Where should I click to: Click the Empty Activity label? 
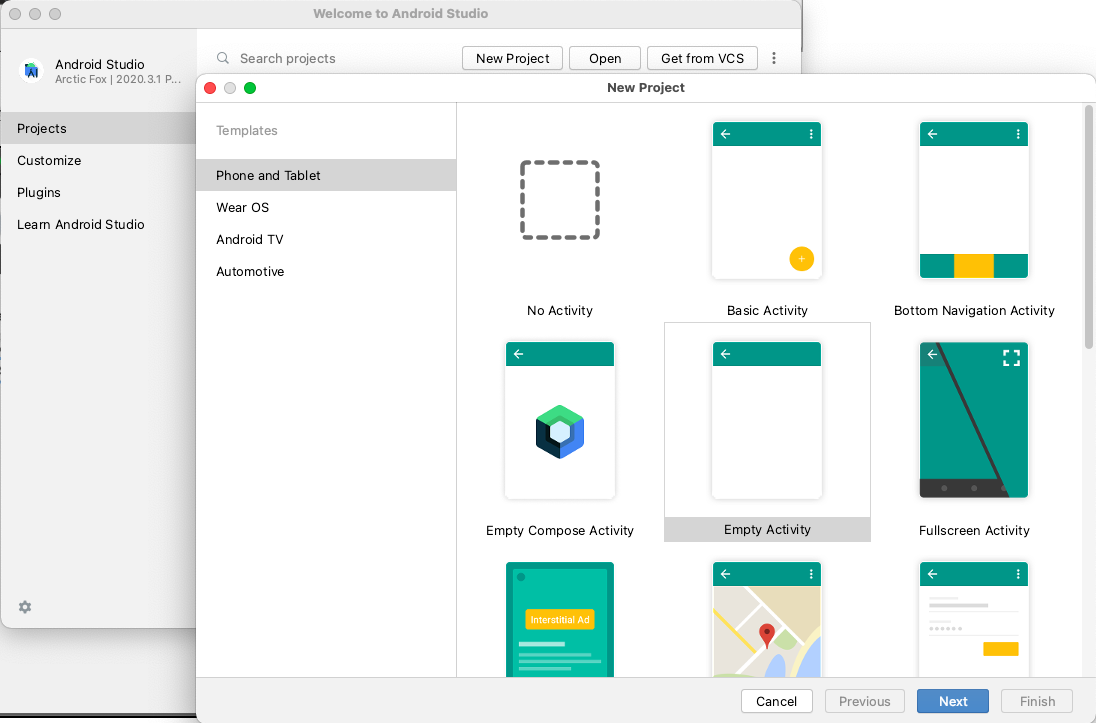click(x=767, y=529)
